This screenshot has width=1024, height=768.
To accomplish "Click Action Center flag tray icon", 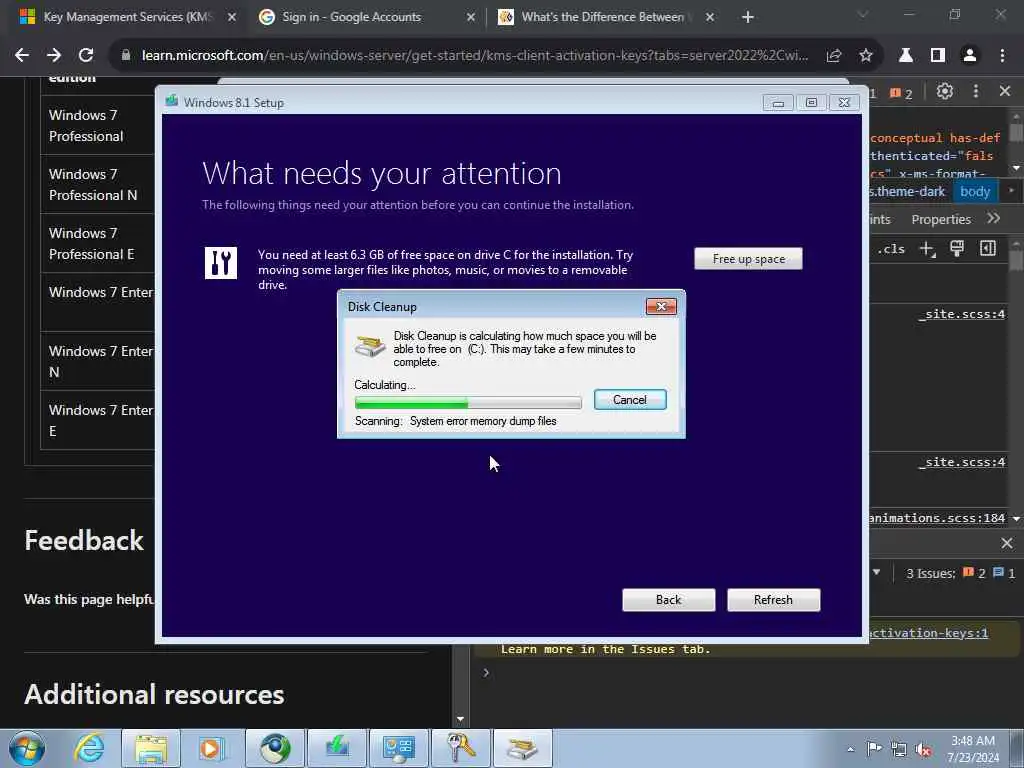I will coord(874,749).
